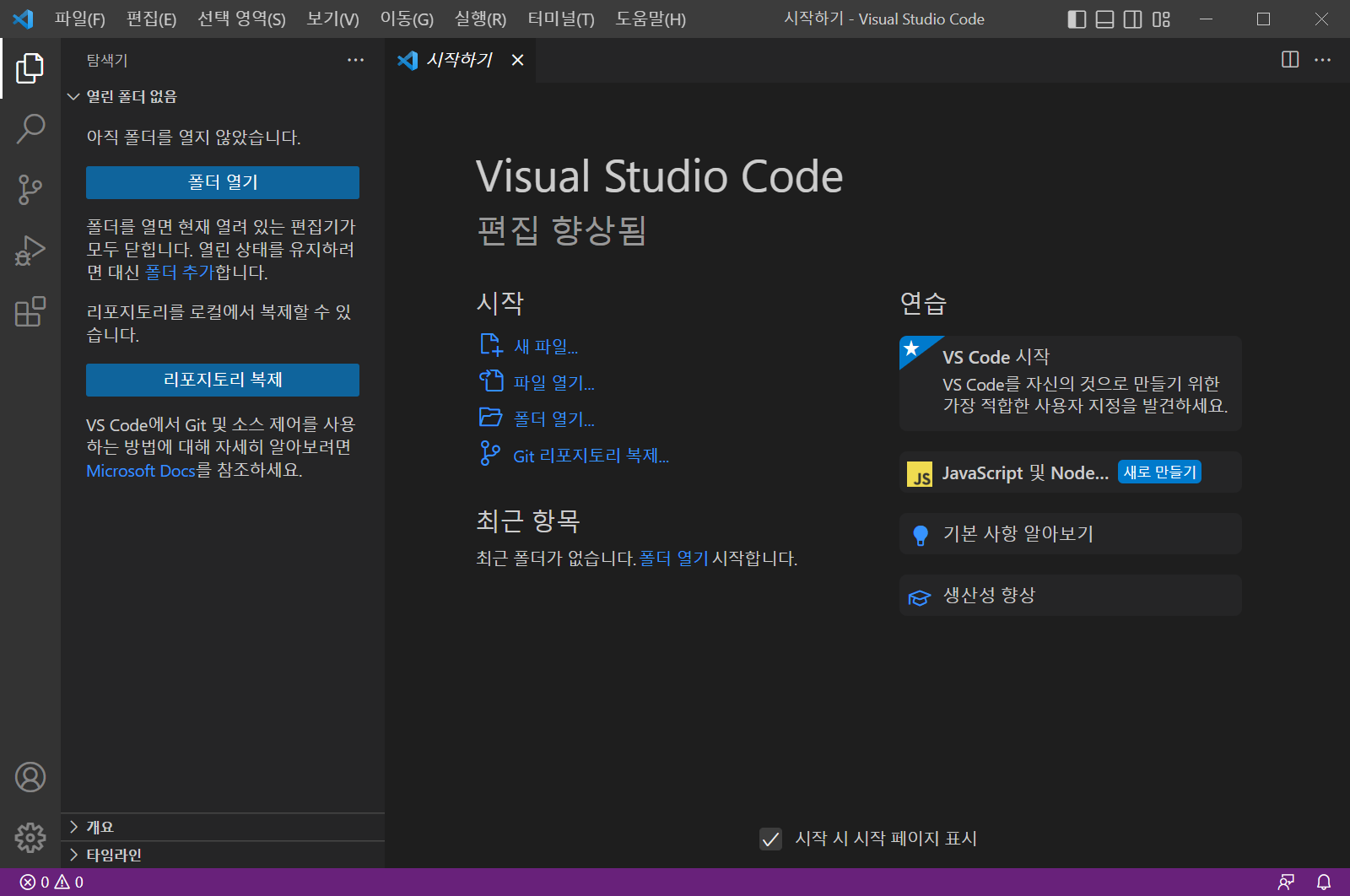
Task: Open the 이동(G) menu
Action: (x=407, y=19)
